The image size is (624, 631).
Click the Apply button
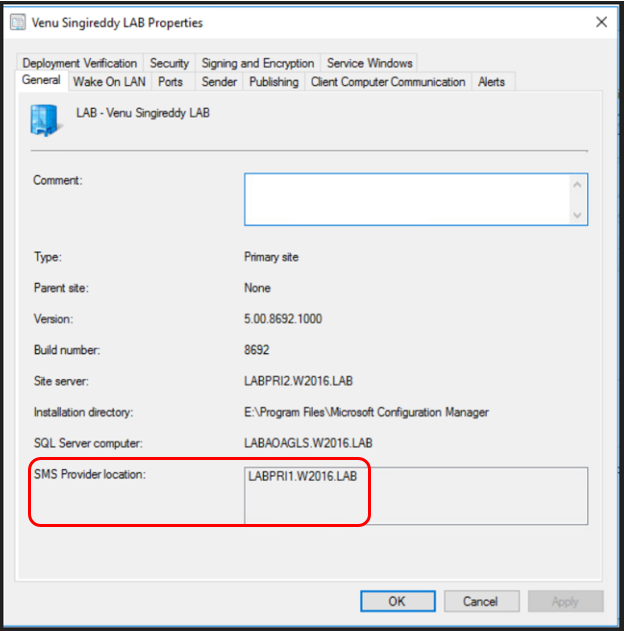(565, 601)
